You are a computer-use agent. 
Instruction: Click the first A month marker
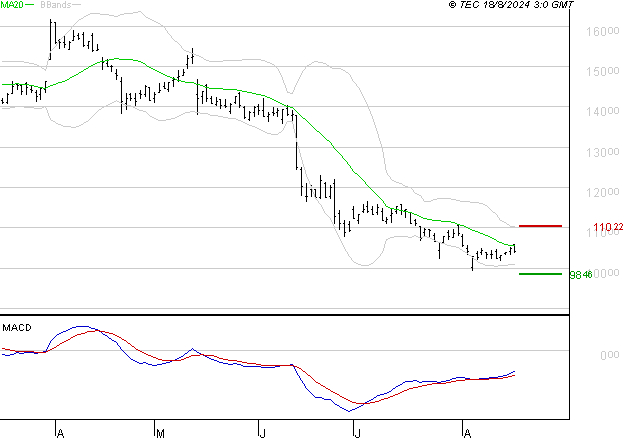click(60, 433)
